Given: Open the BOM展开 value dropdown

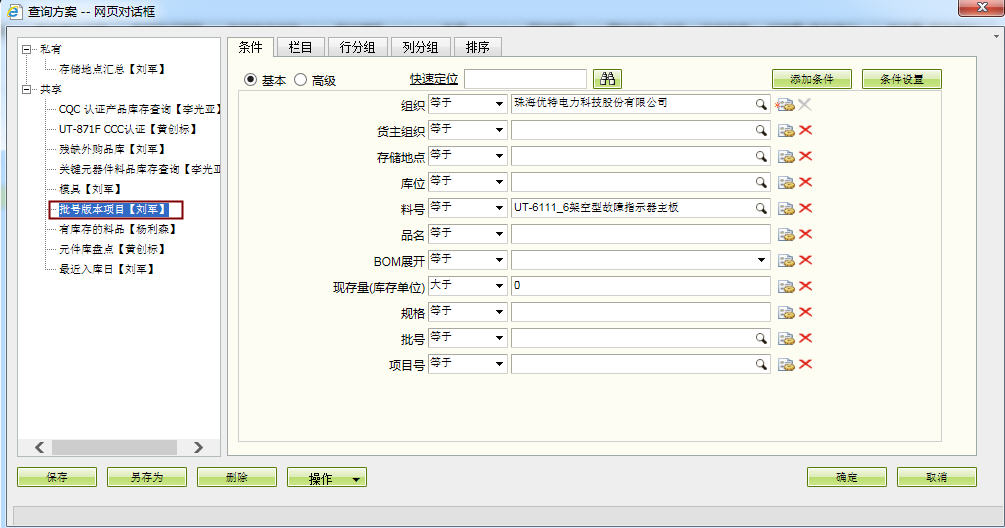Looking at the screenshot, I should pos(761,260).
